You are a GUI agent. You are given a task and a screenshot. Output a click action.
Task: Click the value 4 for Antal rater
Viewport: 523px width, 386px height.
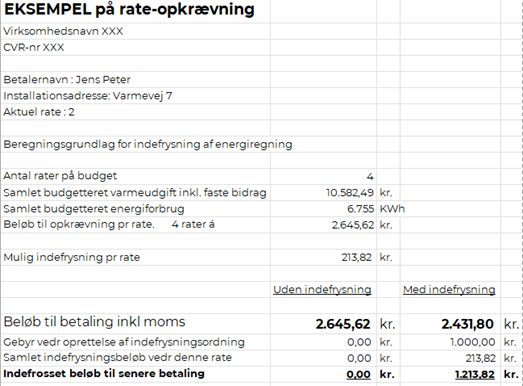370,176
